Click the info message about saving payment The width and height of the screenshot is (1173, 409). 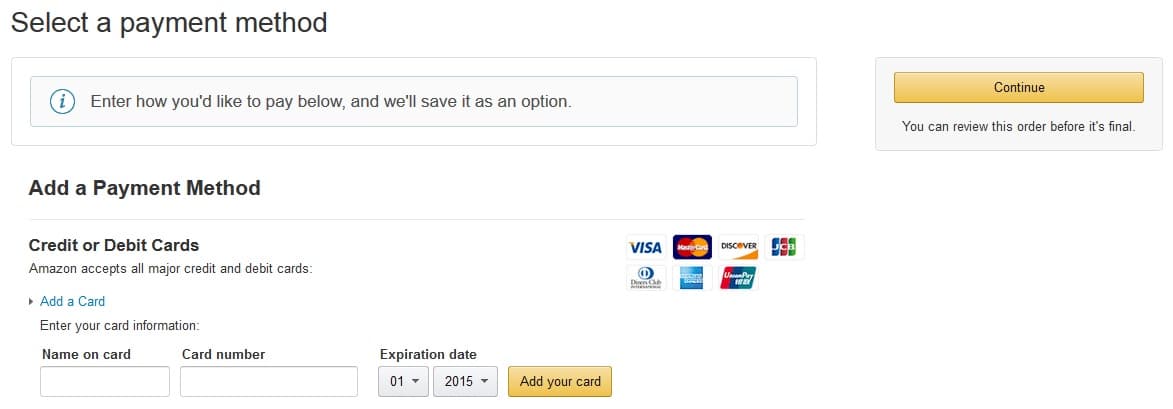(x=331, y=101)
